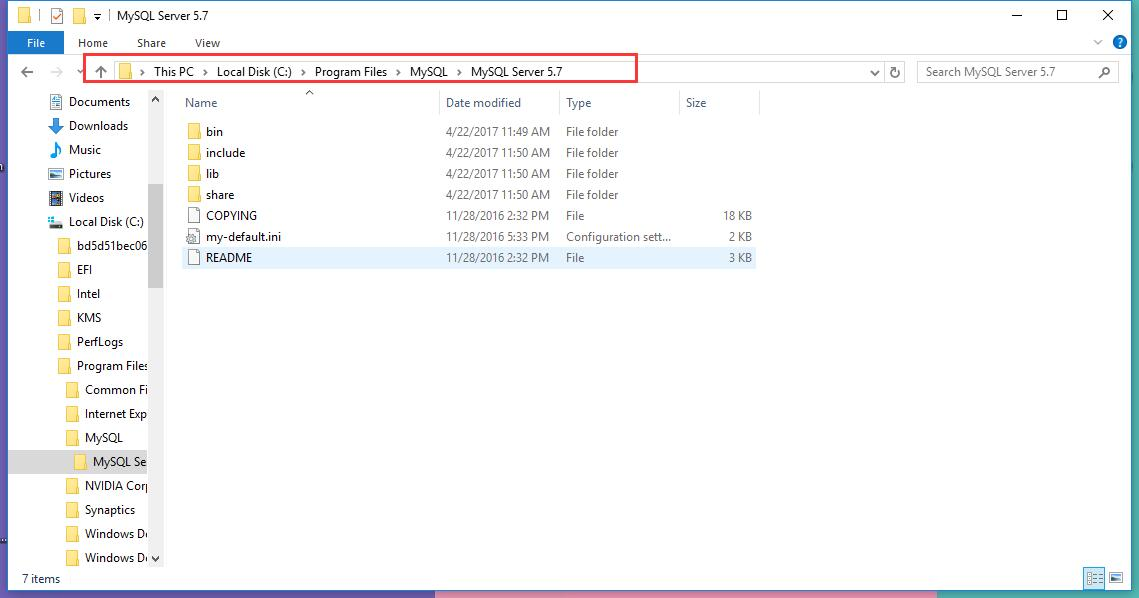Viewport: 1139px width, 598px height.
Task: Open Music in the navigation pane
Action: (x=84, y=150)
